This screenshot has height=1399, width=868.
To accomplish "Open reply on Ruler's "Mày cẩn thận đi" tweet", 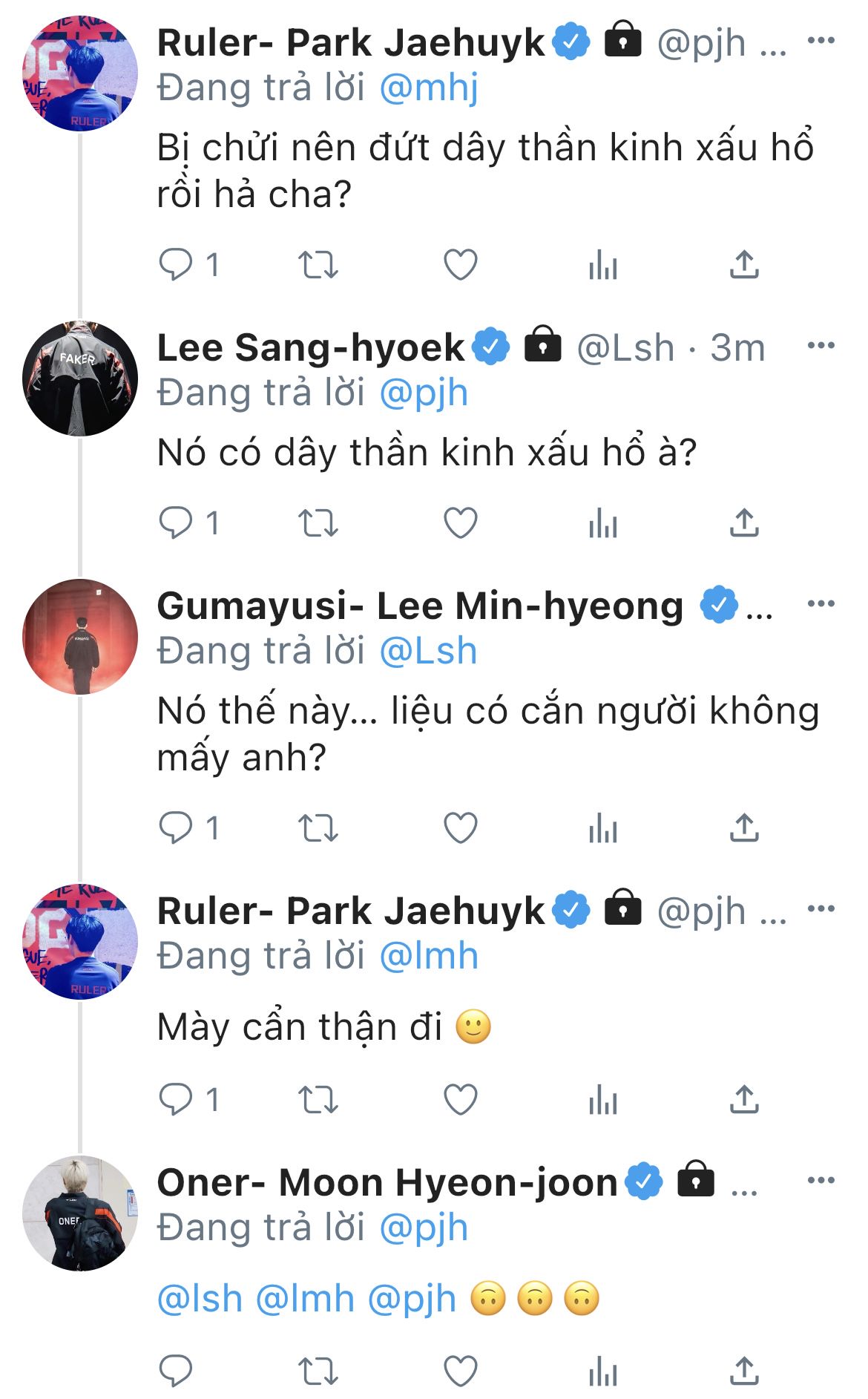I will [176, 1099].
